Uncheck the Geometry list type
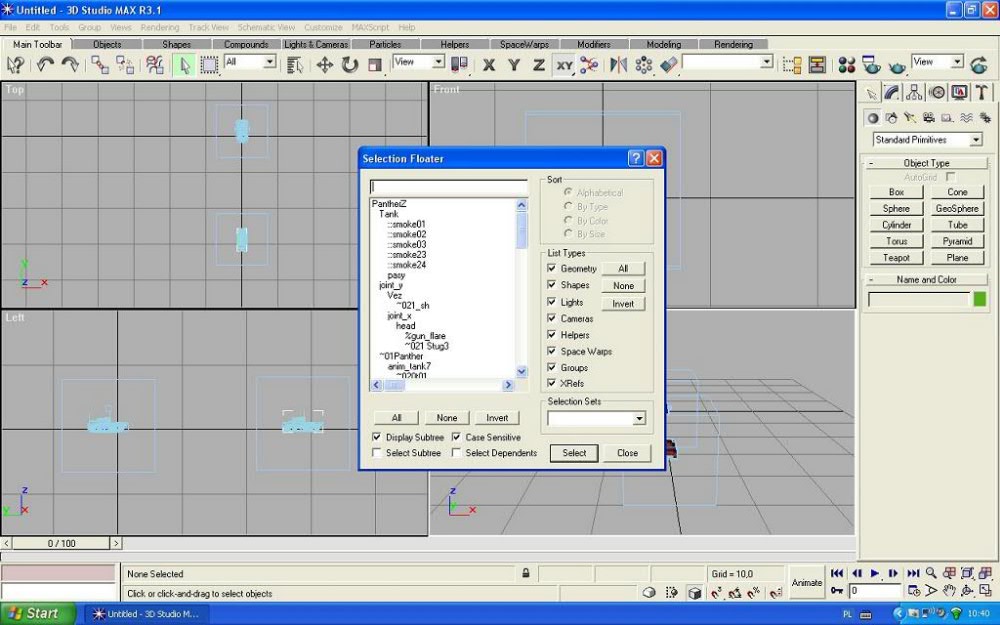This screenshot has height=625, width=1000. pos(552,268)
